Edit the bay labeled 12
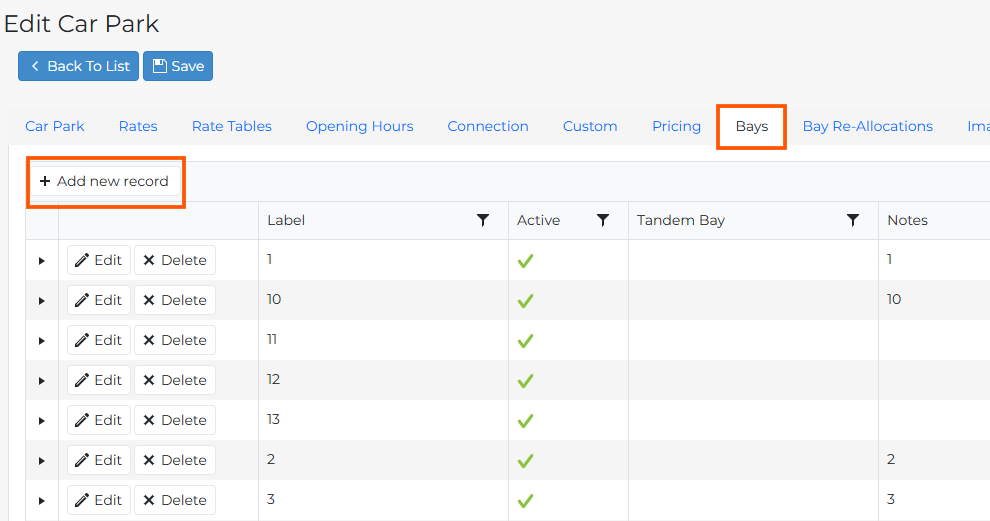Screen dimensions: 990x521 [x=99, y=380]
